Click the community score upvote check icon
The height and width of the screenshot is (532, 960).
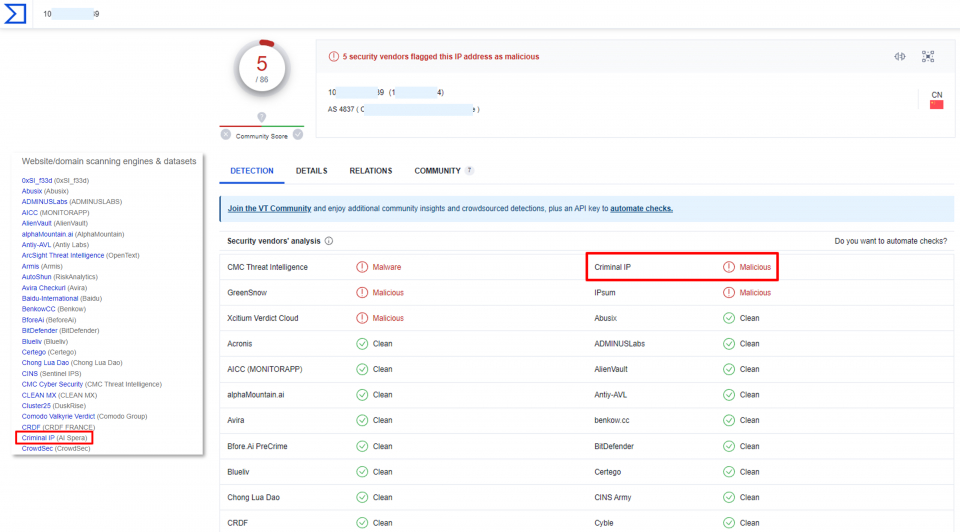click(298, 135)
